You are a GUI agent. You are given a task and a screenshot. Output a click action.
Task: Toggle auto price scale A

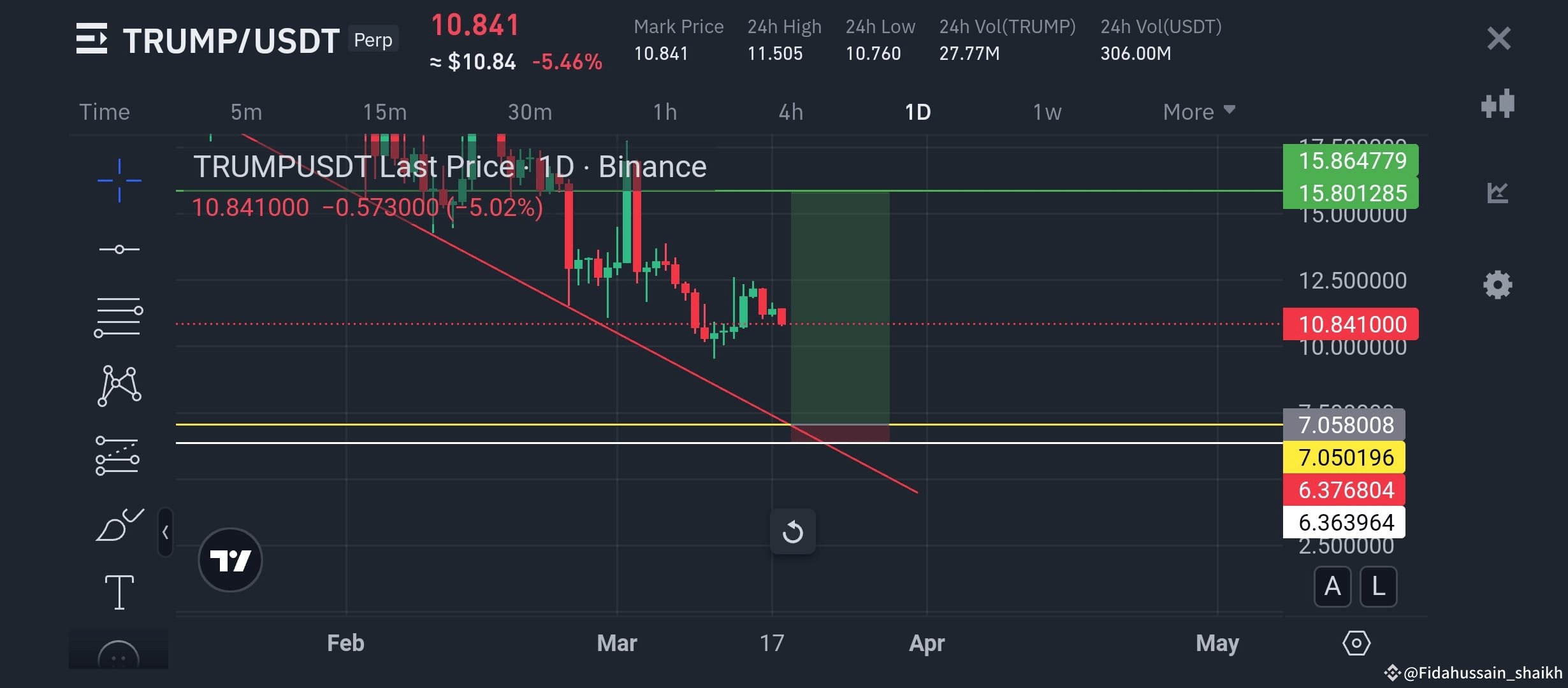[x=1333, y=586]
